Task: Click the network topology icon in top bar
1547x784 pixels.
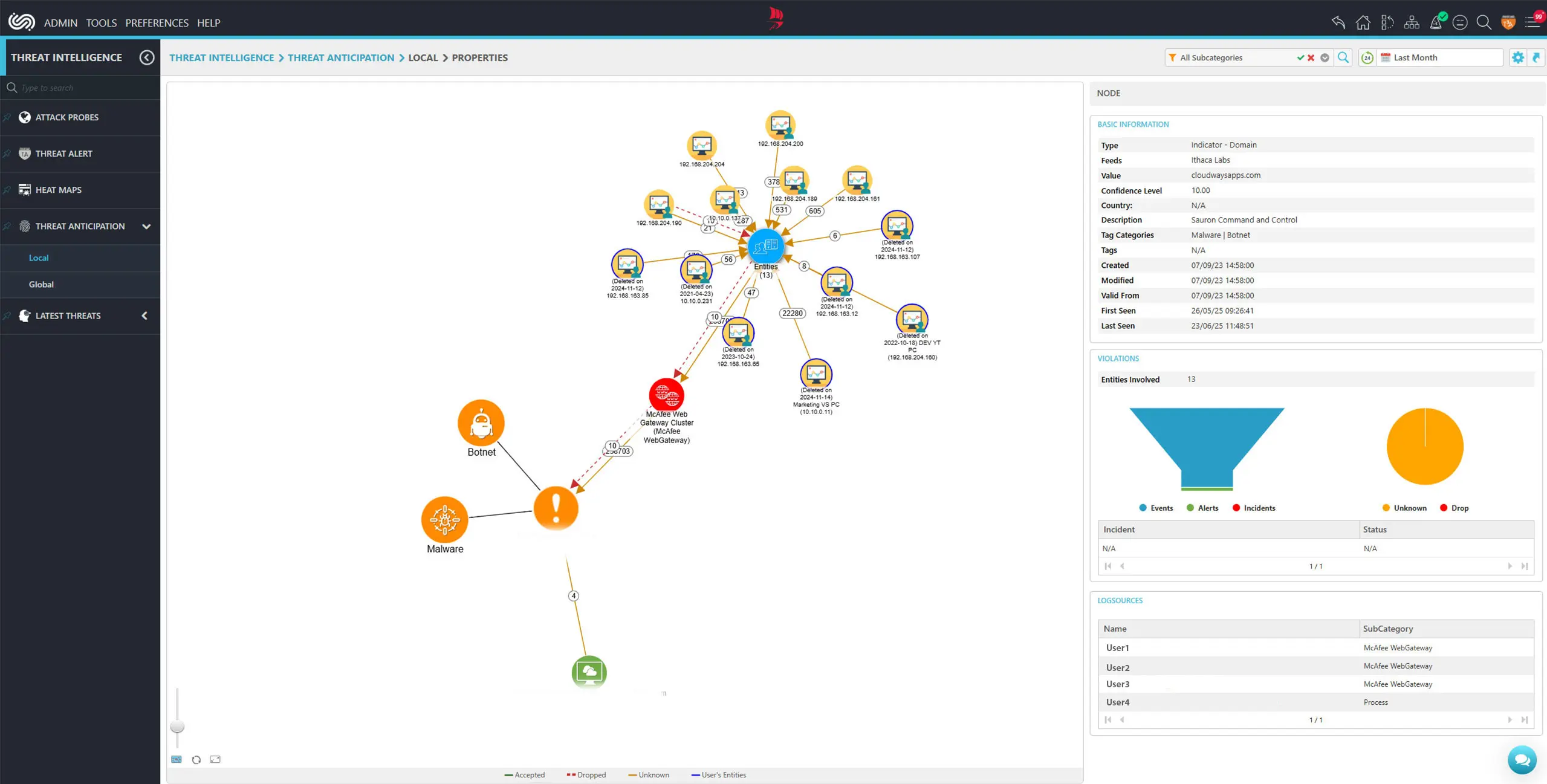Action: tap(1412, 22)
